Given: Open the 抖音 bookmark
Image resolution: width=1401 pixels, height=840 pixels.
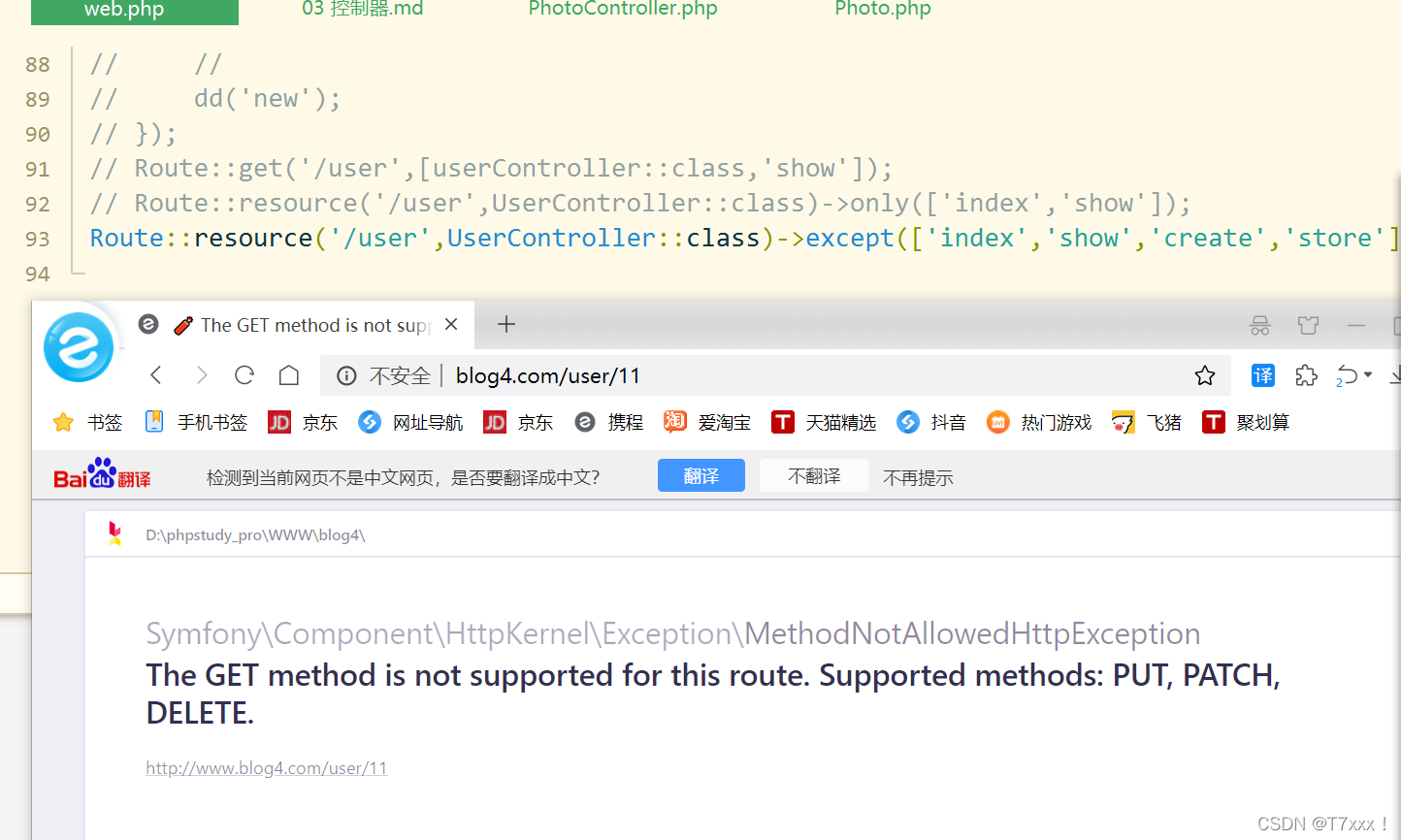Looking at the screenshot, I should (931, 423).
